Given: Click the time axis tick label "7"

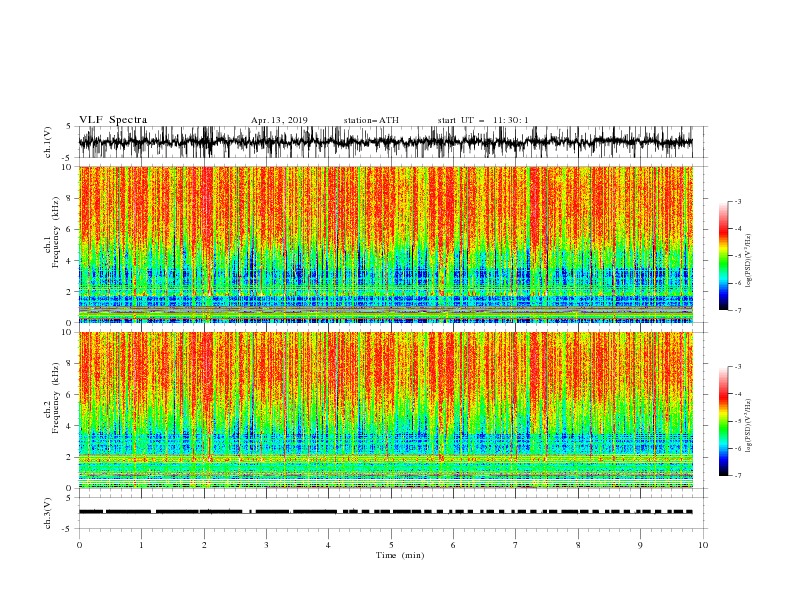Looking at the screenshot, I should [x=516, y=545].
